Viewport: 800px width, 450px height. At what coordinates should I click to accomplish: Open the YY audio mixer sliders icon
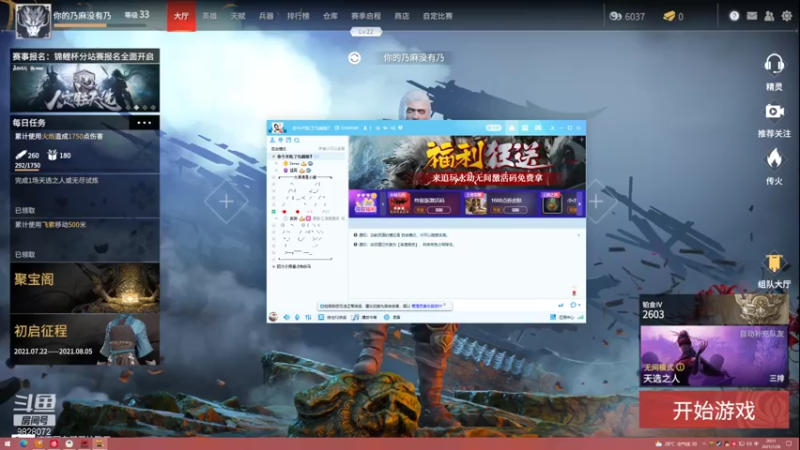(308, 317)
